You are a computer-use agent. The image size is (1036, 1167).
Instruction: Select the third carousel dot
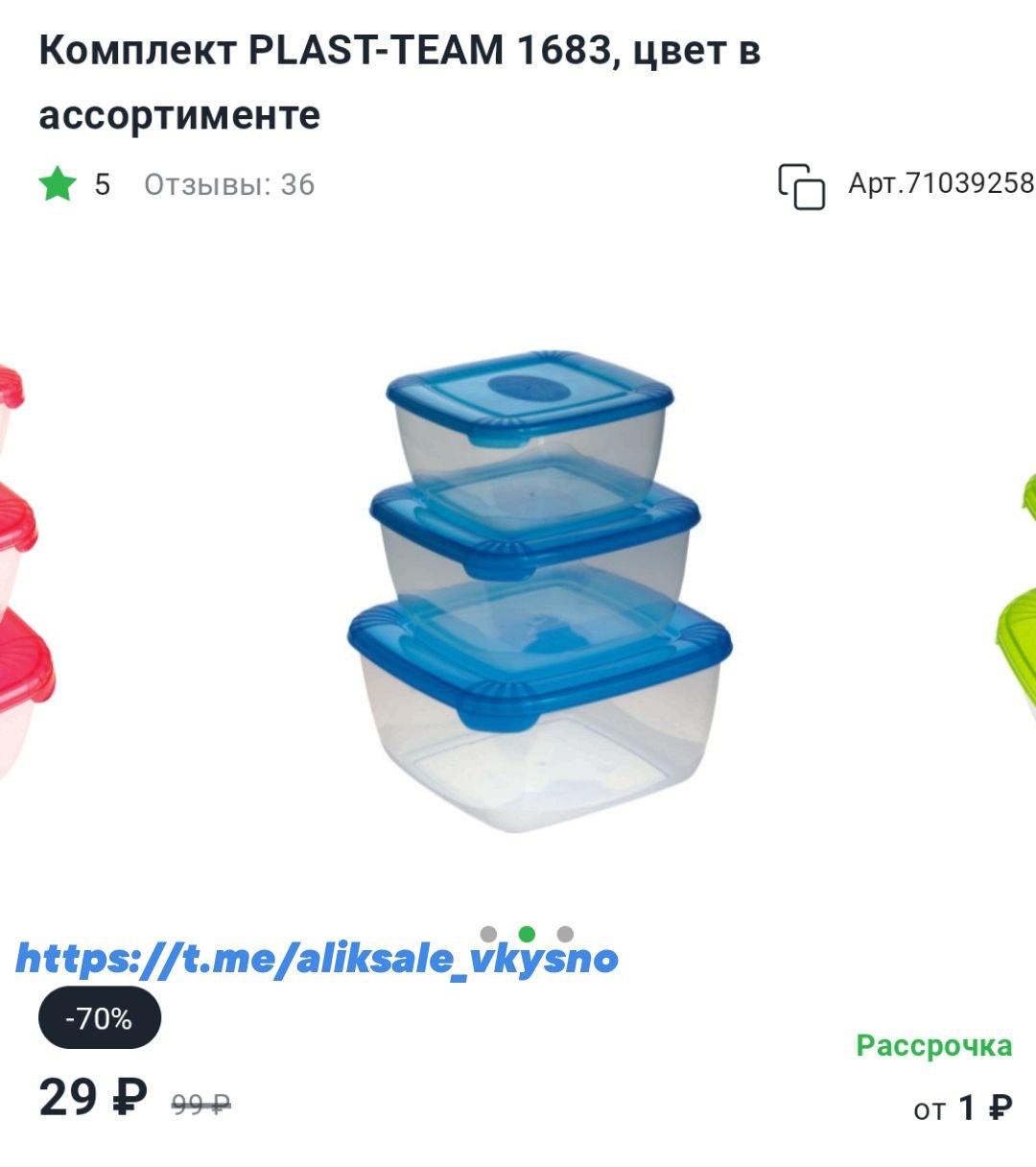(x=565, y=934)
